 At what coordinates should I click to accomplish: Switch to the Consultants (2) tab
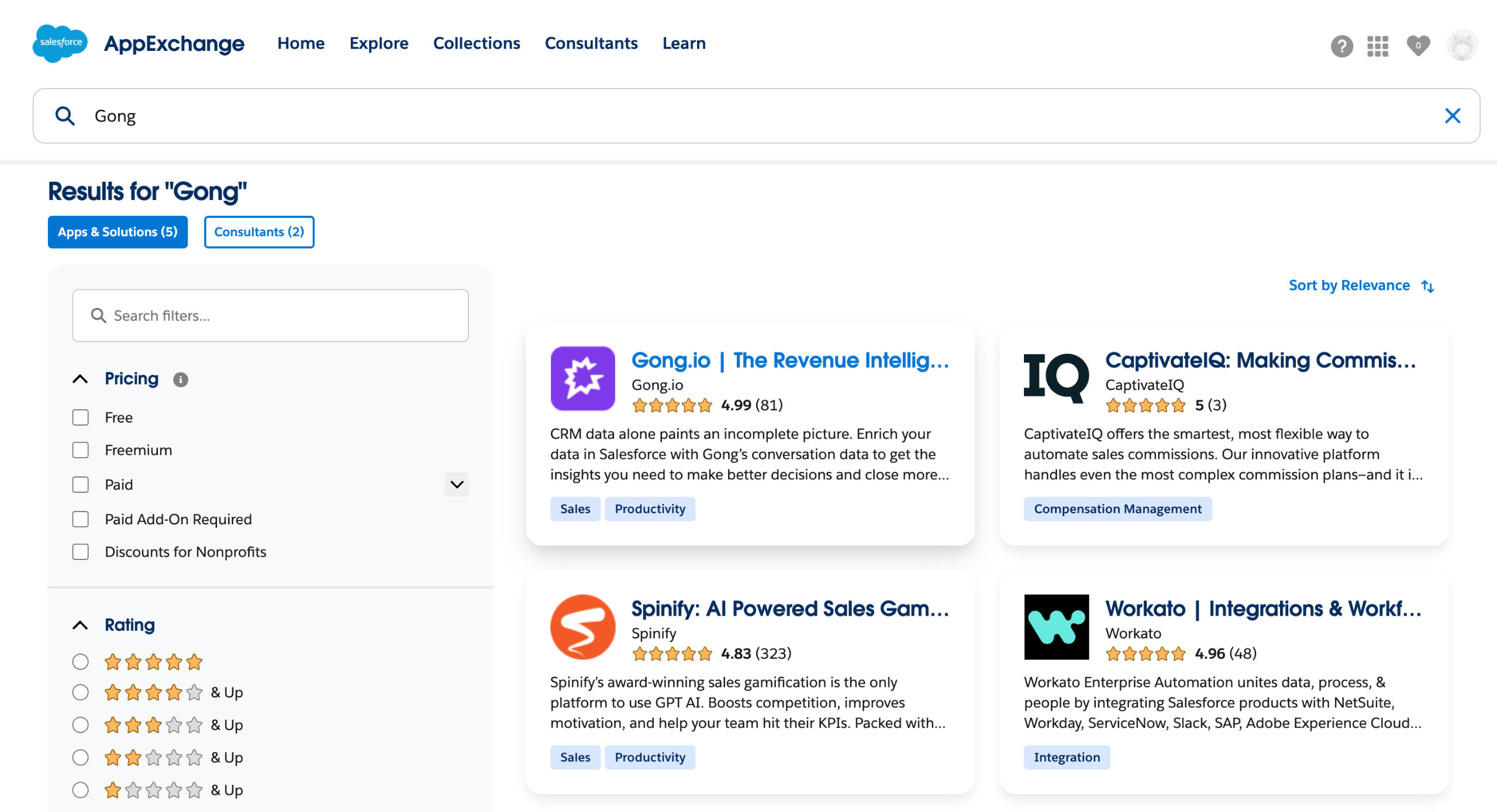tap(258, 231)
